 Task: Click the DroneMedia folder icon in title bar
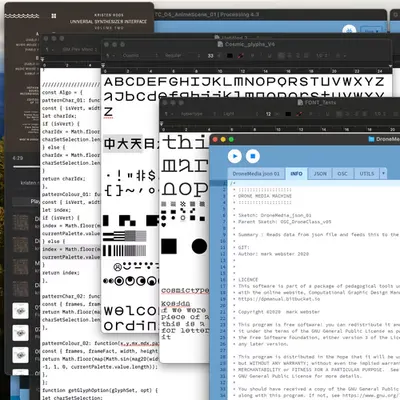(x=371, y=139)
